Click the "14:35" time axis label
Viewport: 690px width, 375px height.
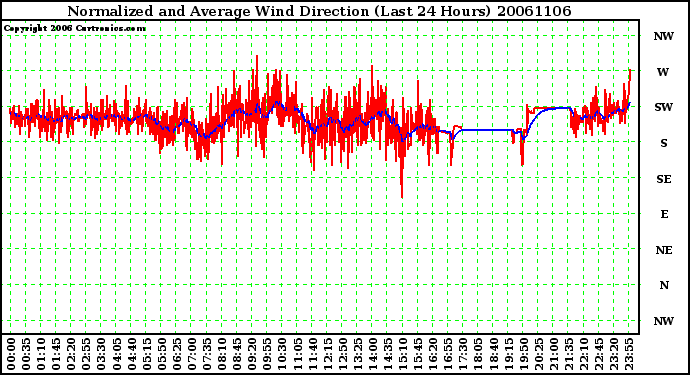(x=388, y=354)
